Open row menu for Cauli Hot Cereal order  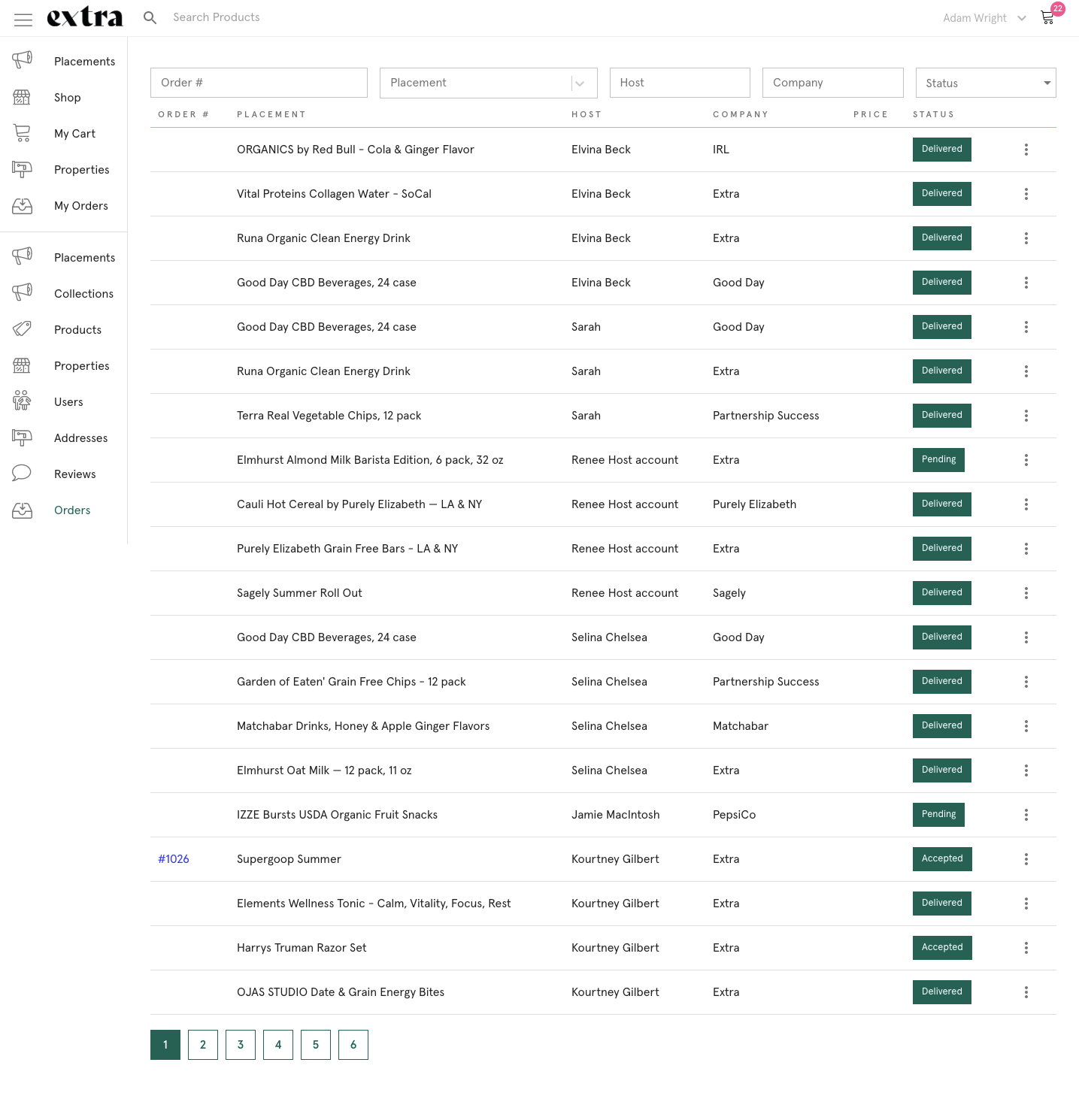1026,504
